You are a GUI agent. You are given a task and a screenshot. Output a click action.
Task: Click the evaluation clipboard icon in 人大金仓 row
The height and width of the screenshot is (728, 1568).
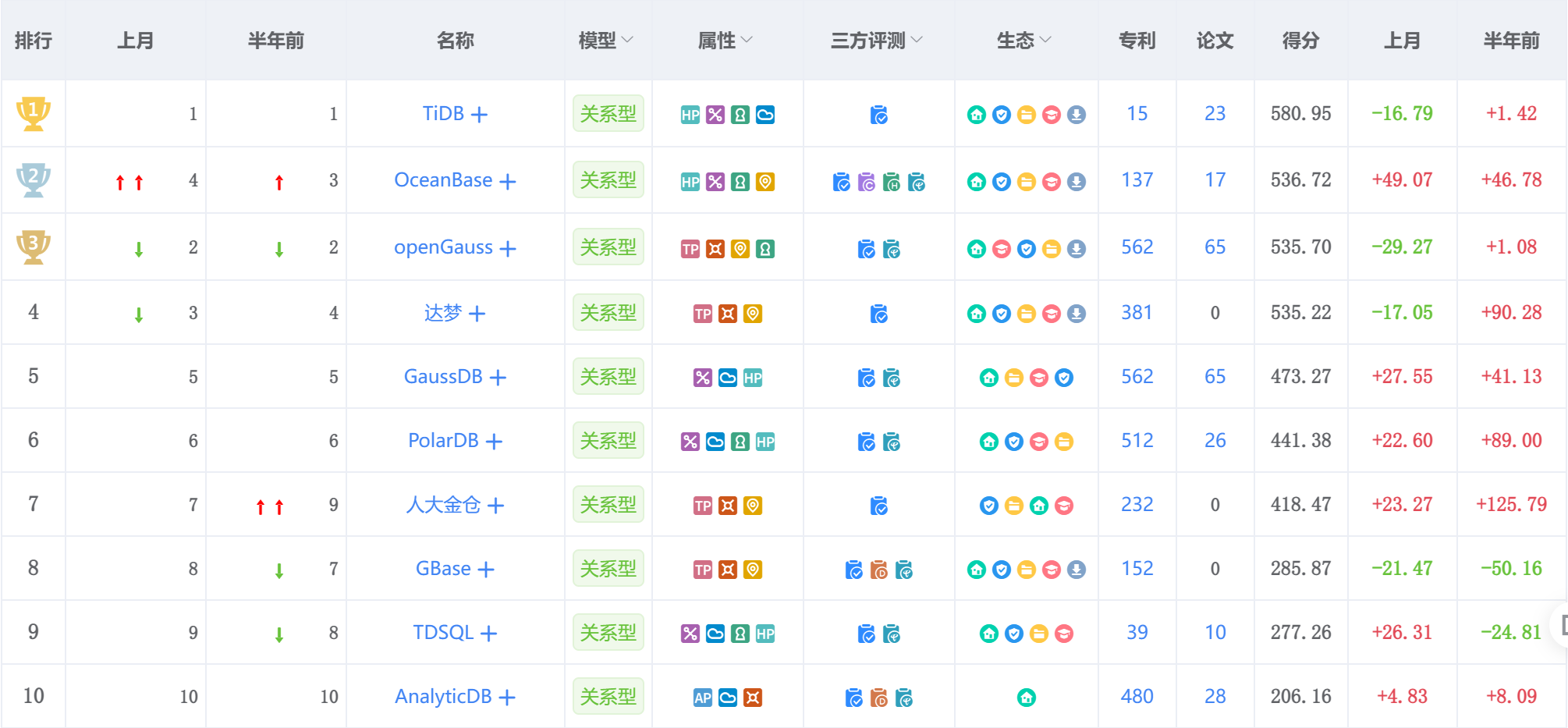pyautogui.click(x=879, y=506)
